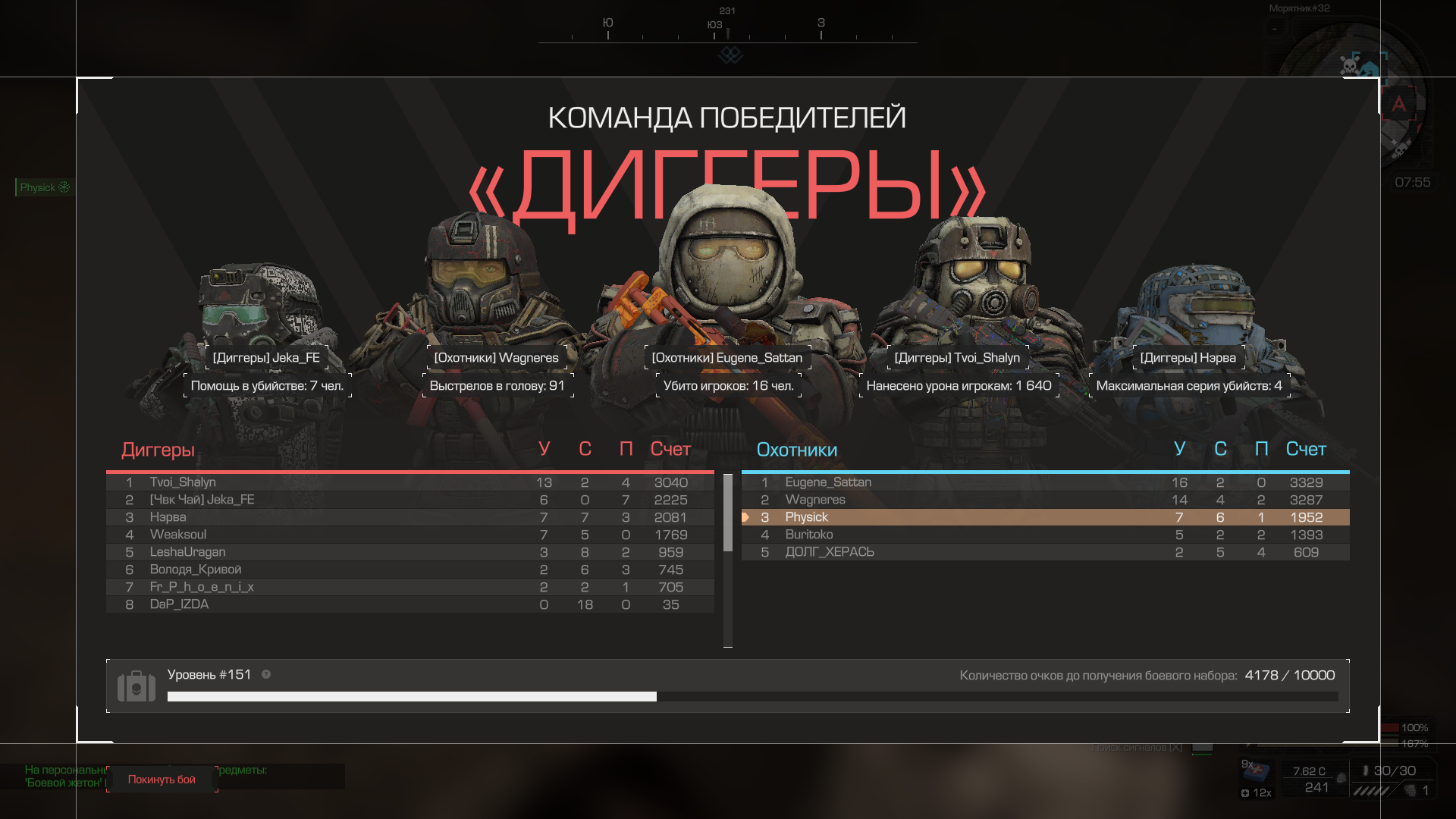Select the Eugene_Sattan row in Охотники table
1456x819 pixels.
pyautogui.click(x=1046, y=482)
